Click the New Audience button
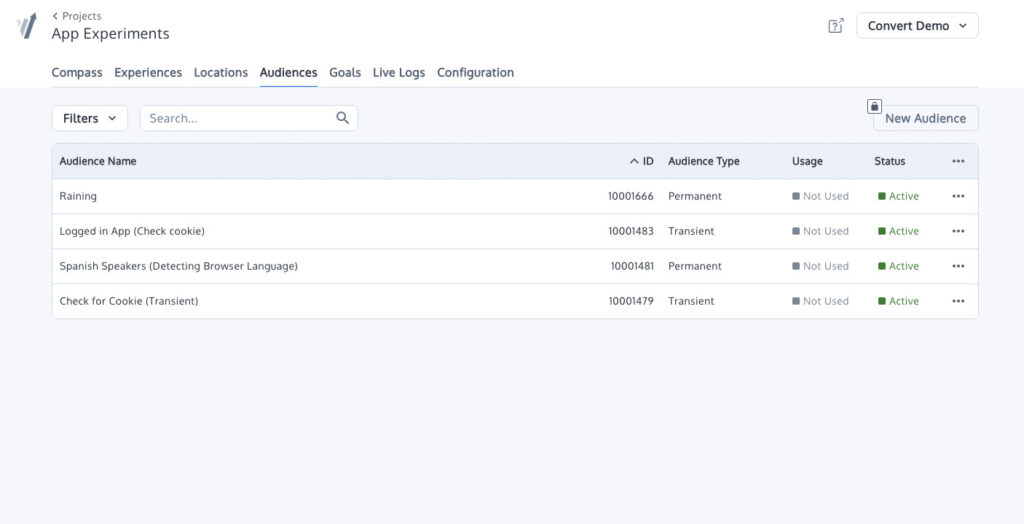 tap(925, 118)
